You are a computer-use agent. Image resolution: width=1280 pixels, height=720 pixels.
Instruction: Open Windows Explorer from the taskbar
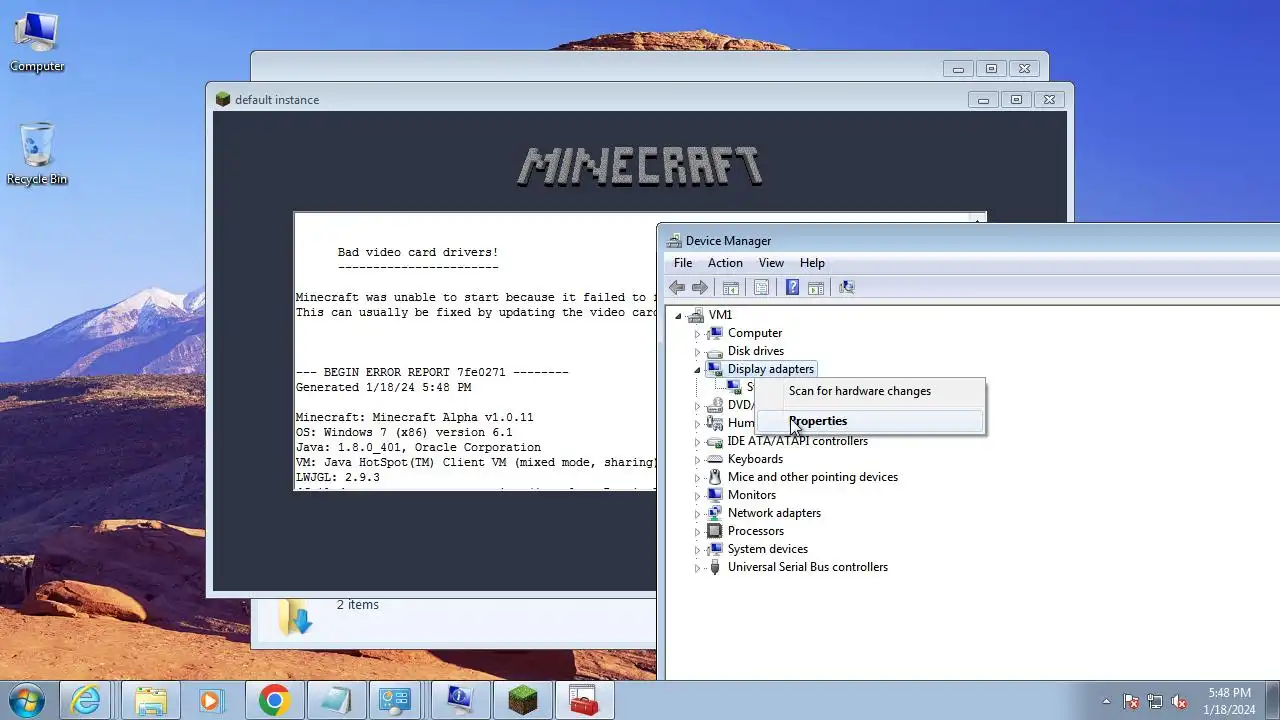coord(150,700)
